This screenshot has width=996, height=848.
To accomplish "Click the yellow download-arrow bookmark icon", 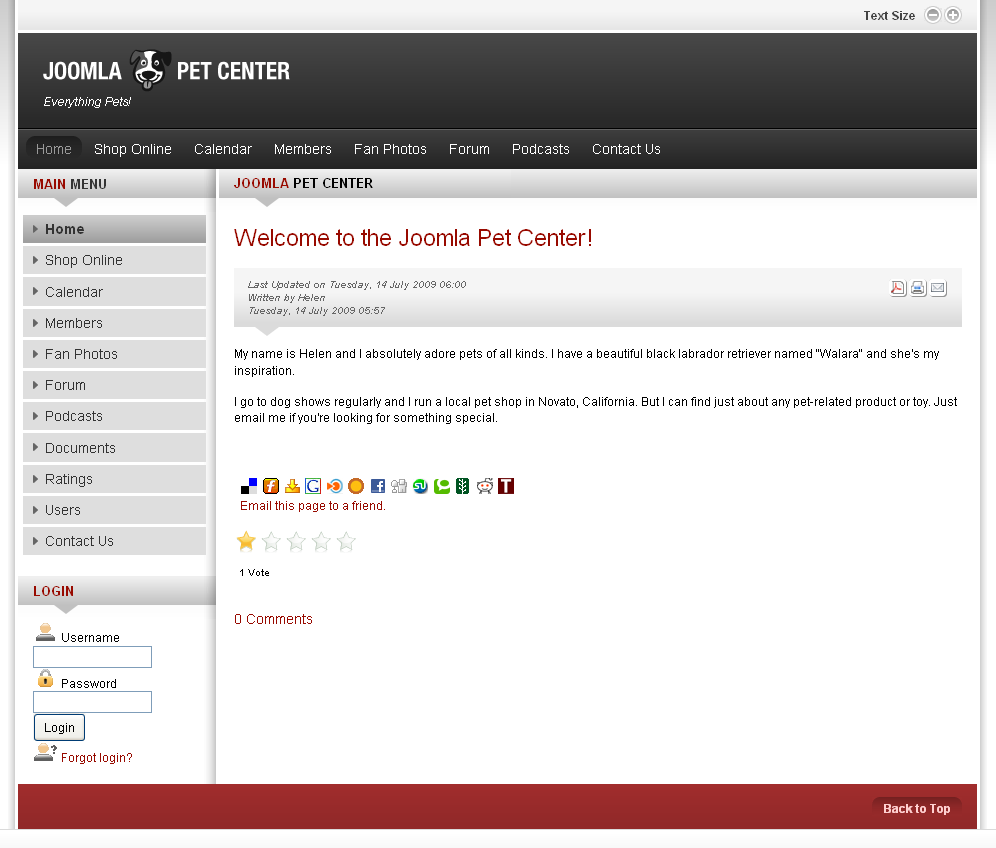I will coord(292,486).
